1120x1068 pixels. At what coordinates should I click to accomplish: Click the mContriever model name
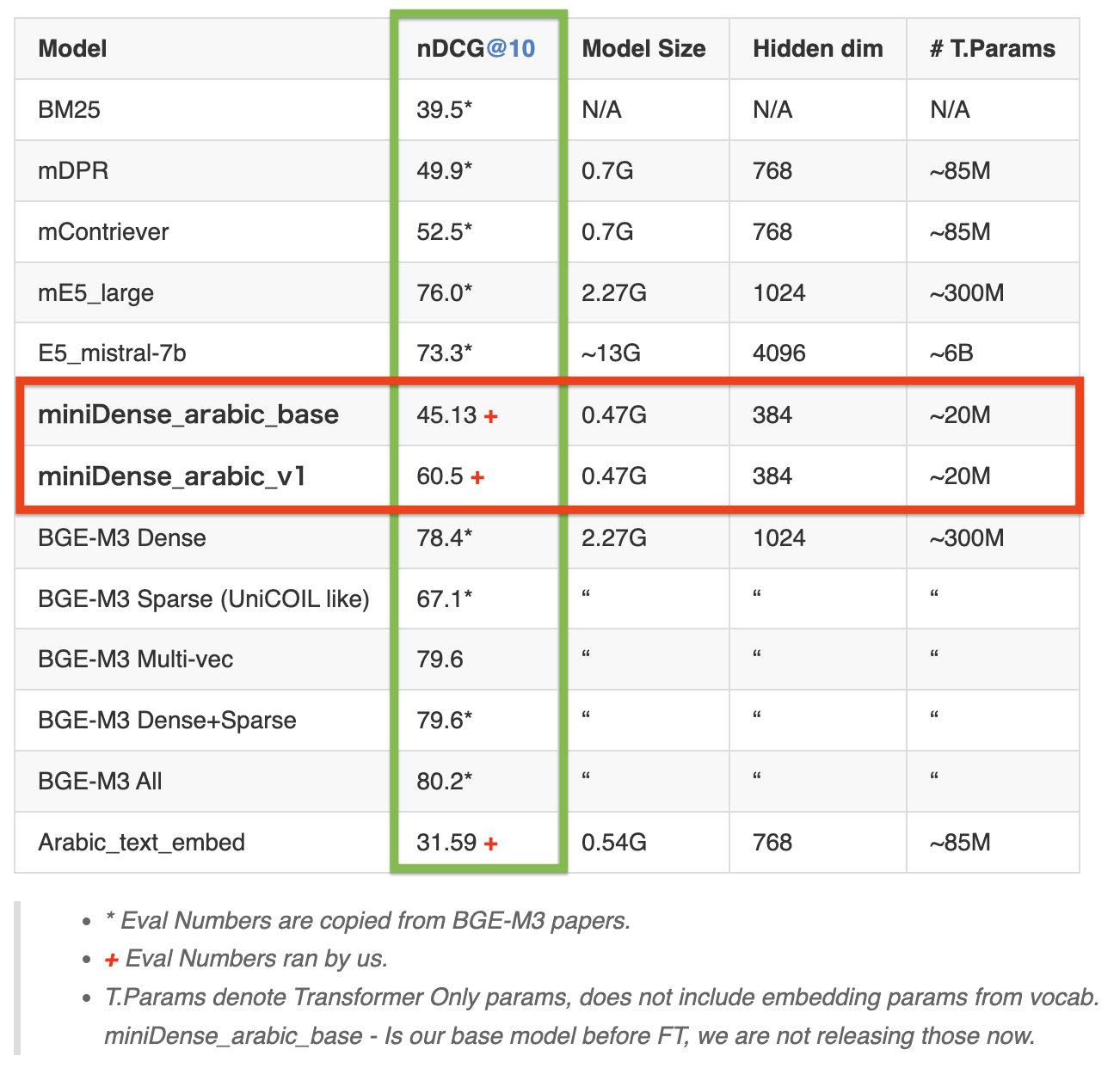(x=103, y=232)
